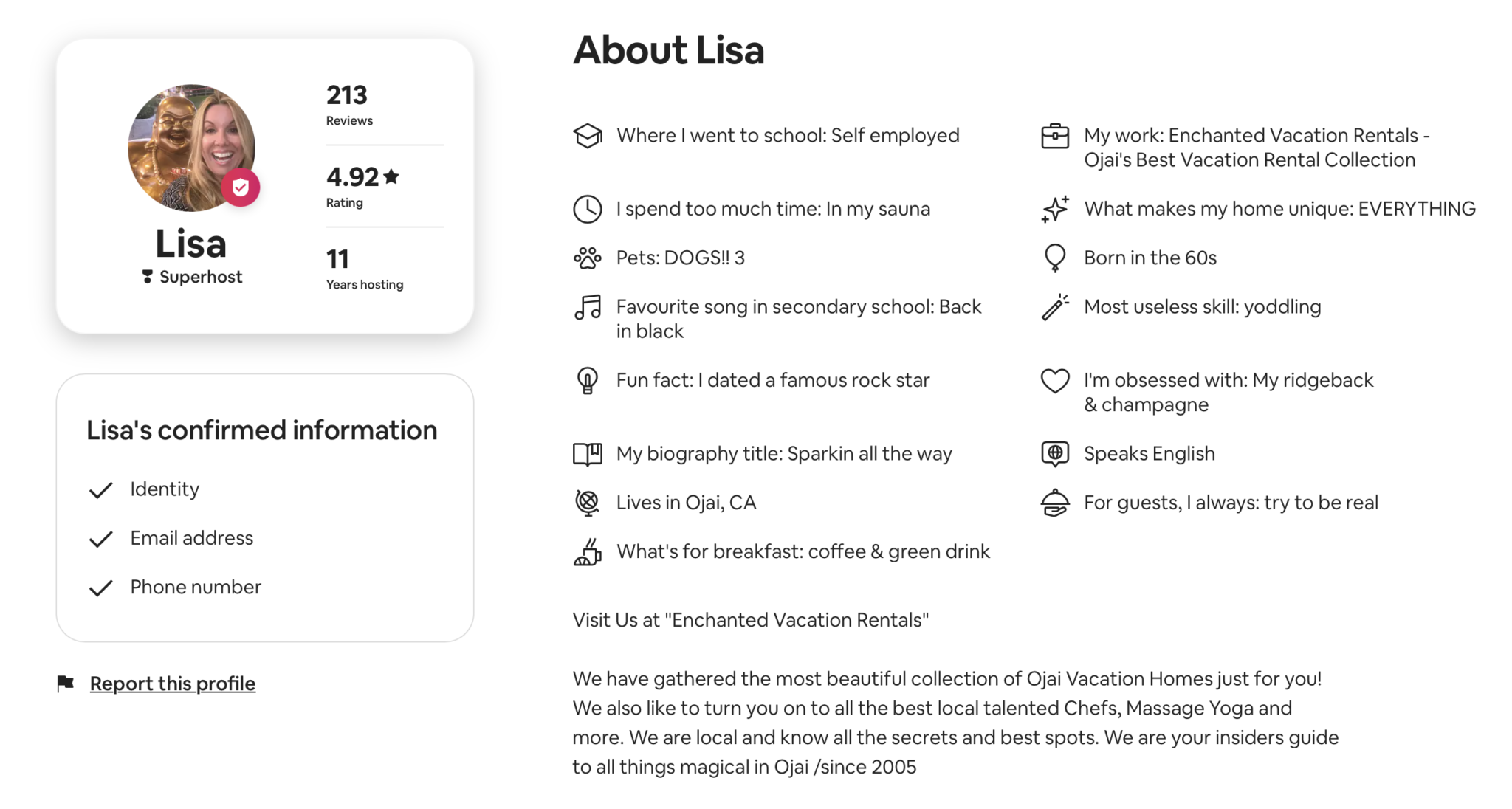Toggle the Identity verification checkmark

(x=101, y=489)
